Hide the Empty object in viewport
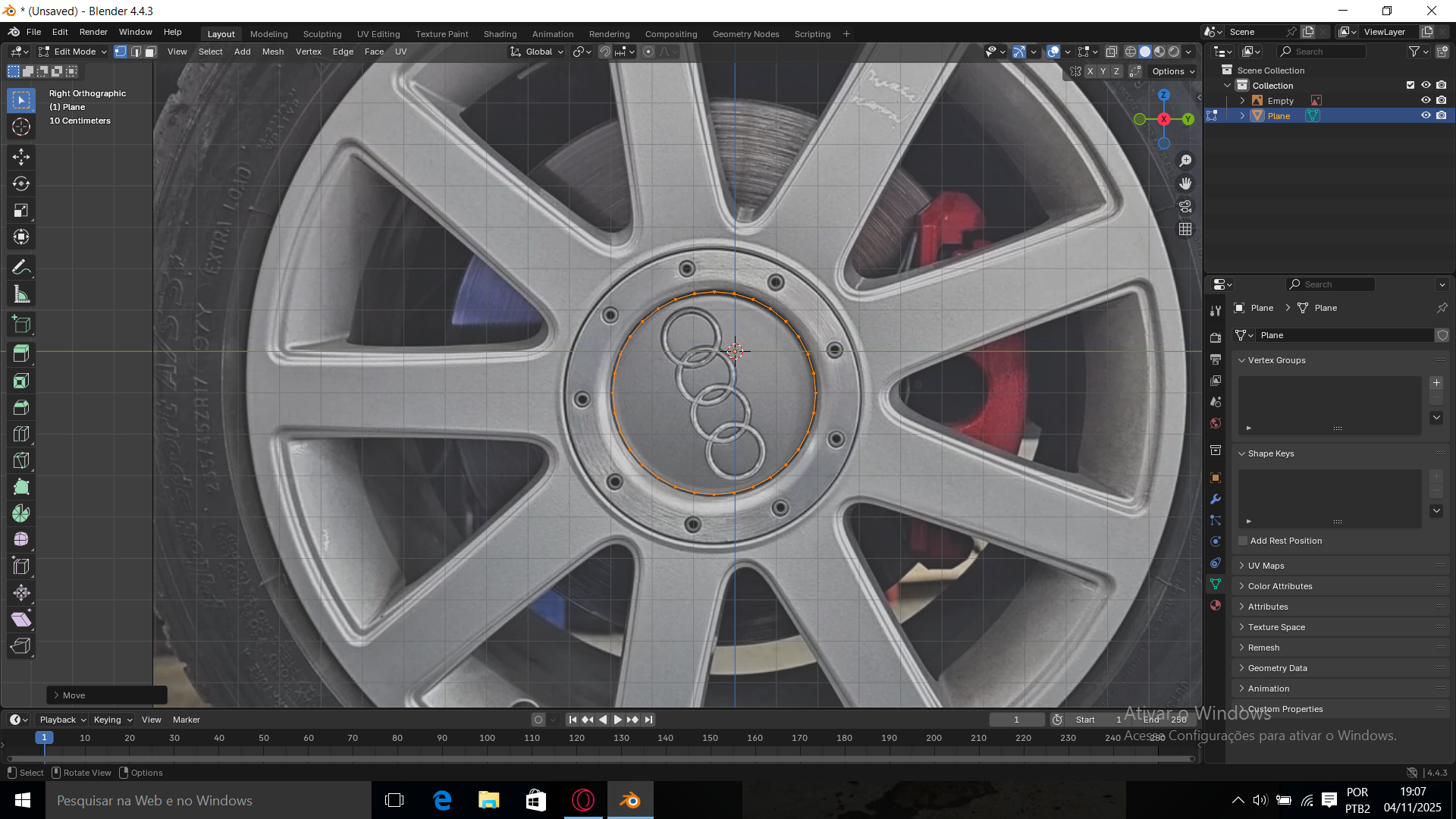 [x=1426, y=100]
